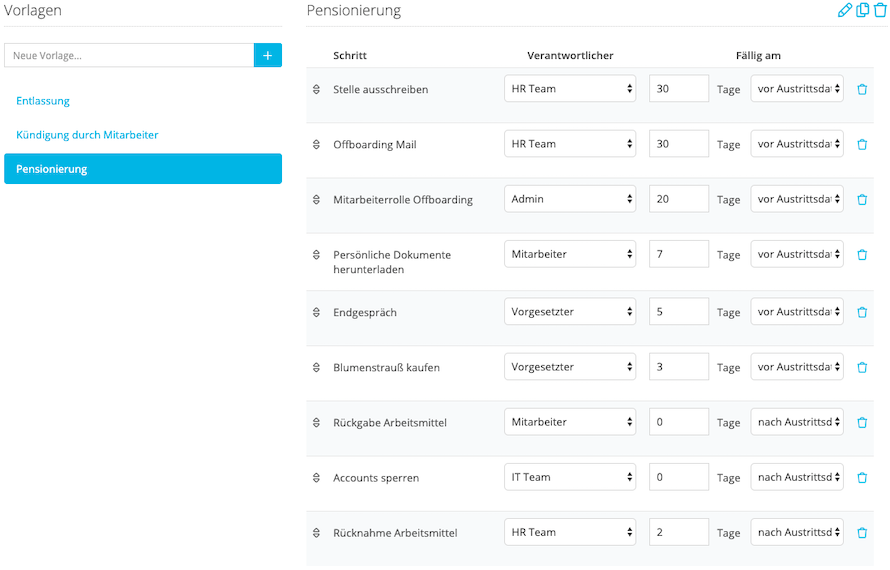Viewport: 890px width, 570px height.
Task: Click reorder handle of Persönliche Dokumente herunterladen
Action: tap(316, 254)
